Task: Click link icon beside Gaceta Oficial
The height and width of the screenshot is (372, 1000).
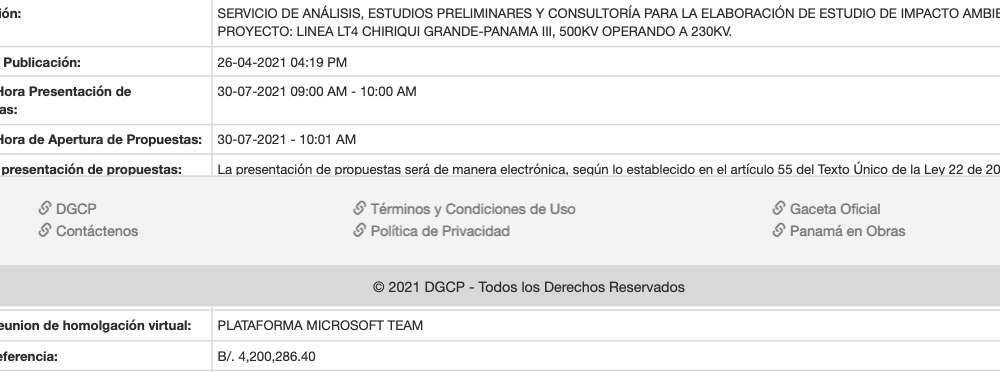Action: coord(779,208)
